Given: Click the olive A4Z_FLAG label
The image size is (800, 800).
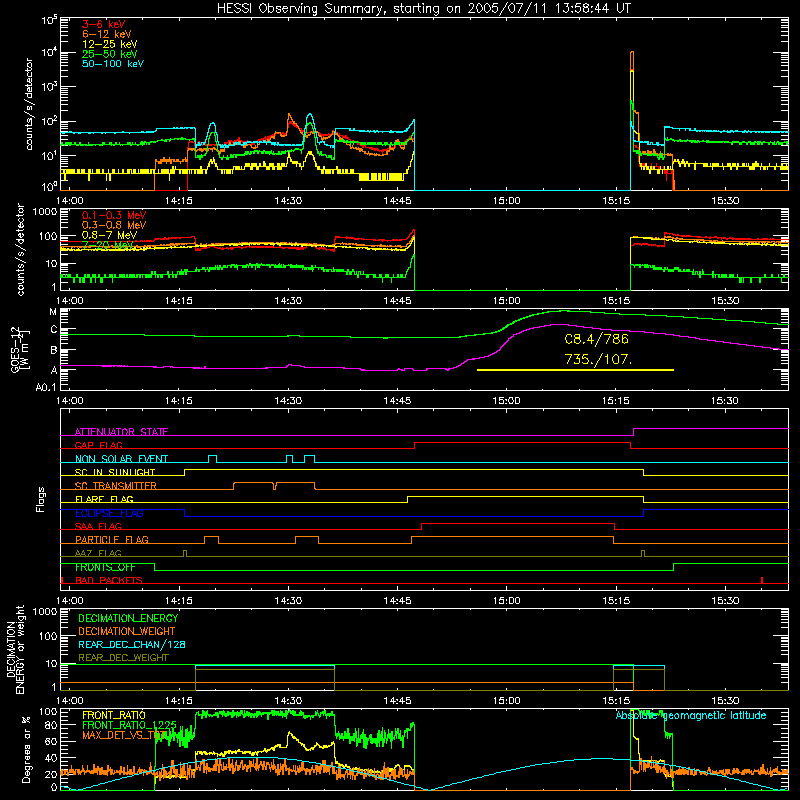Looking at the screenshot, I should click(x=98, y=554).
